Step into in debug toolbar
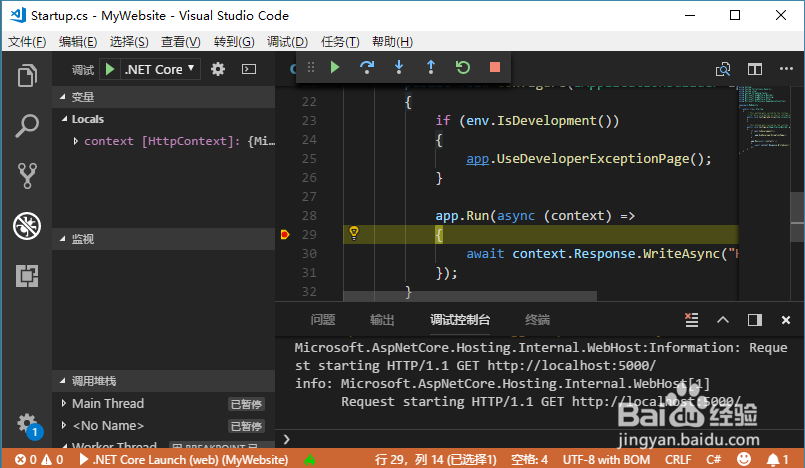This screenshot has height=468, width=805. click(399, 67)
